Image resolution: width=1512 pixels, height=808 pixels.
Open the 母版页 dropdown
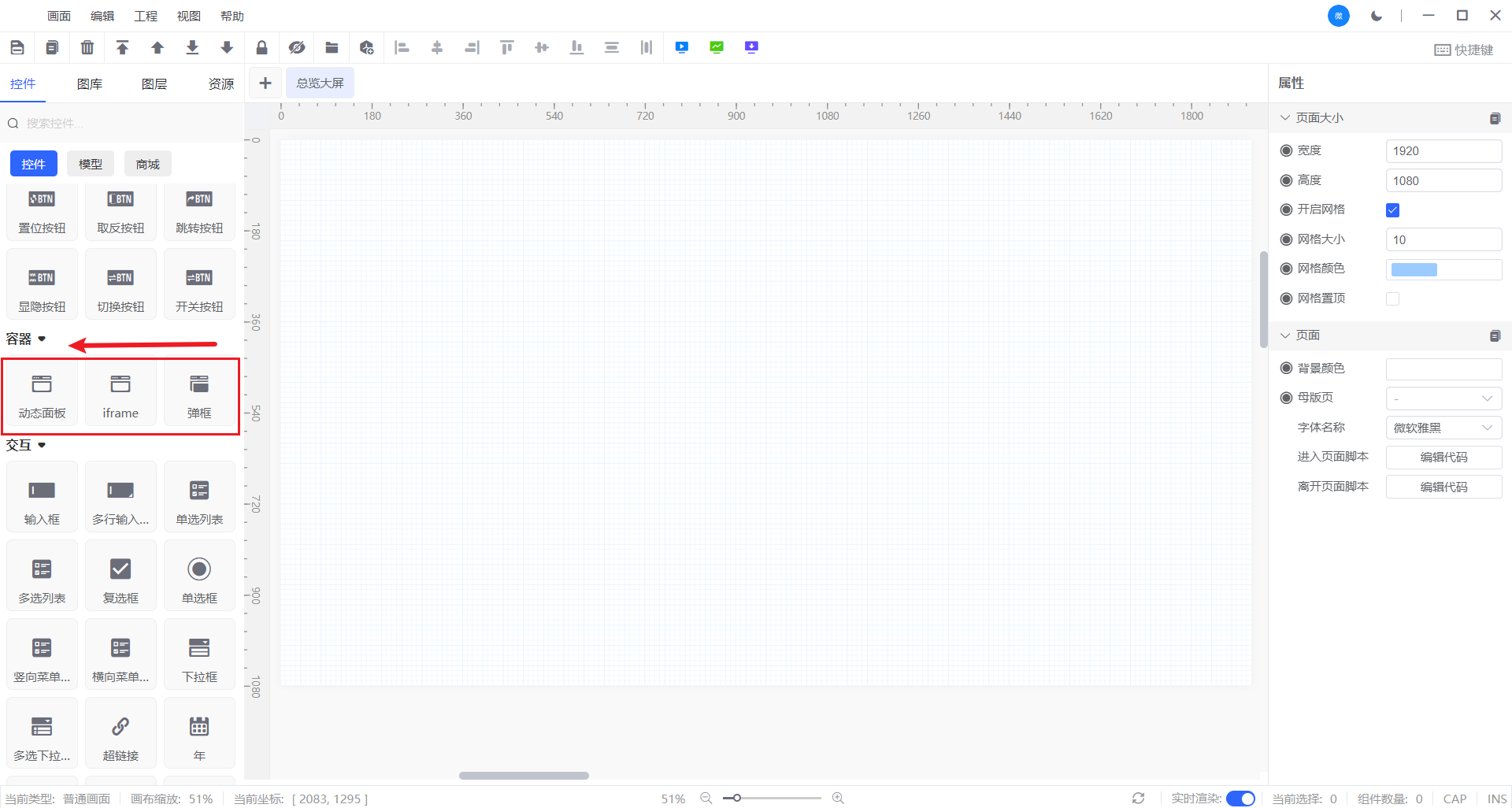click(x=1443, y=398)
